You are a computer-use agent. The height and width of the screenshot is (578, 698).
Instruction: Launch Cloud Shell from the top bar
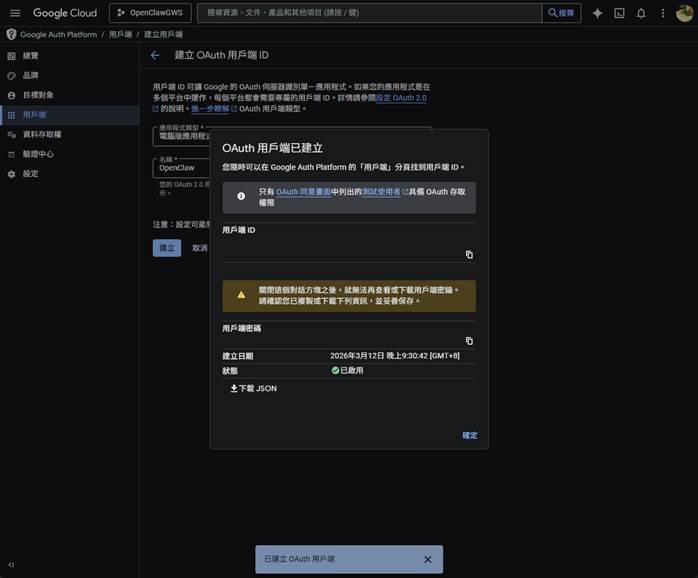619,13
